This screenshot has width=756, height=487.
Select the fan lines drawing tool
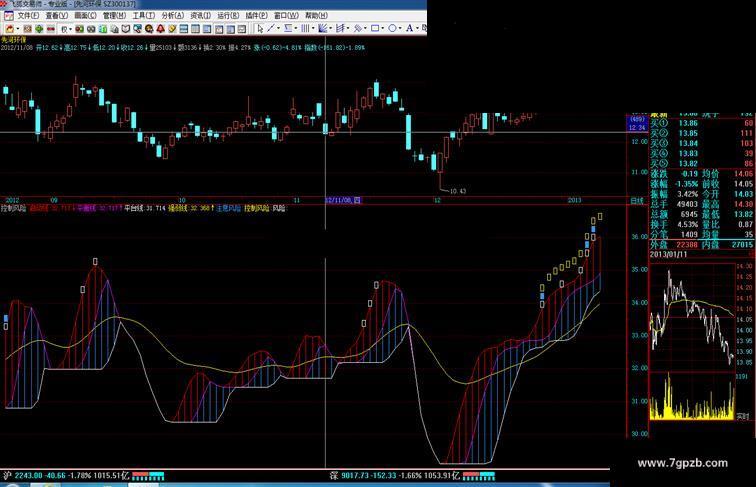pos(323,28)
